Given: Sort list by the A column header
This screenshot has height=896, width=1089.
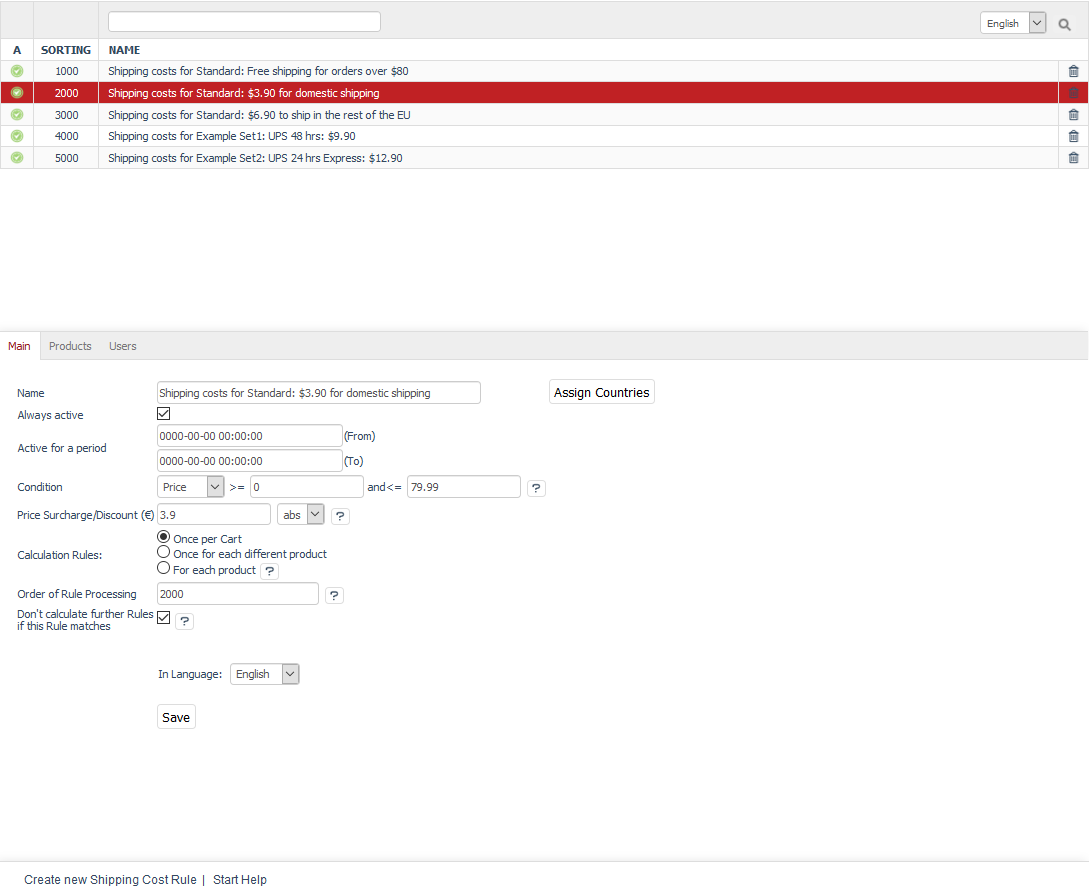Looking at the screenshot, I should pos(17,50).
